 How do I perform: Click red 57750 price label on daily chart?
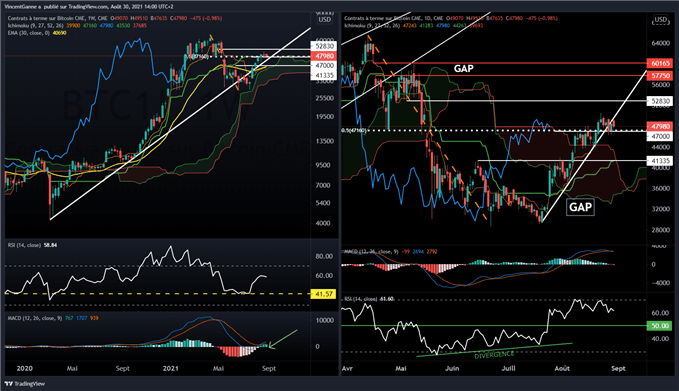(x=660, y=75)
